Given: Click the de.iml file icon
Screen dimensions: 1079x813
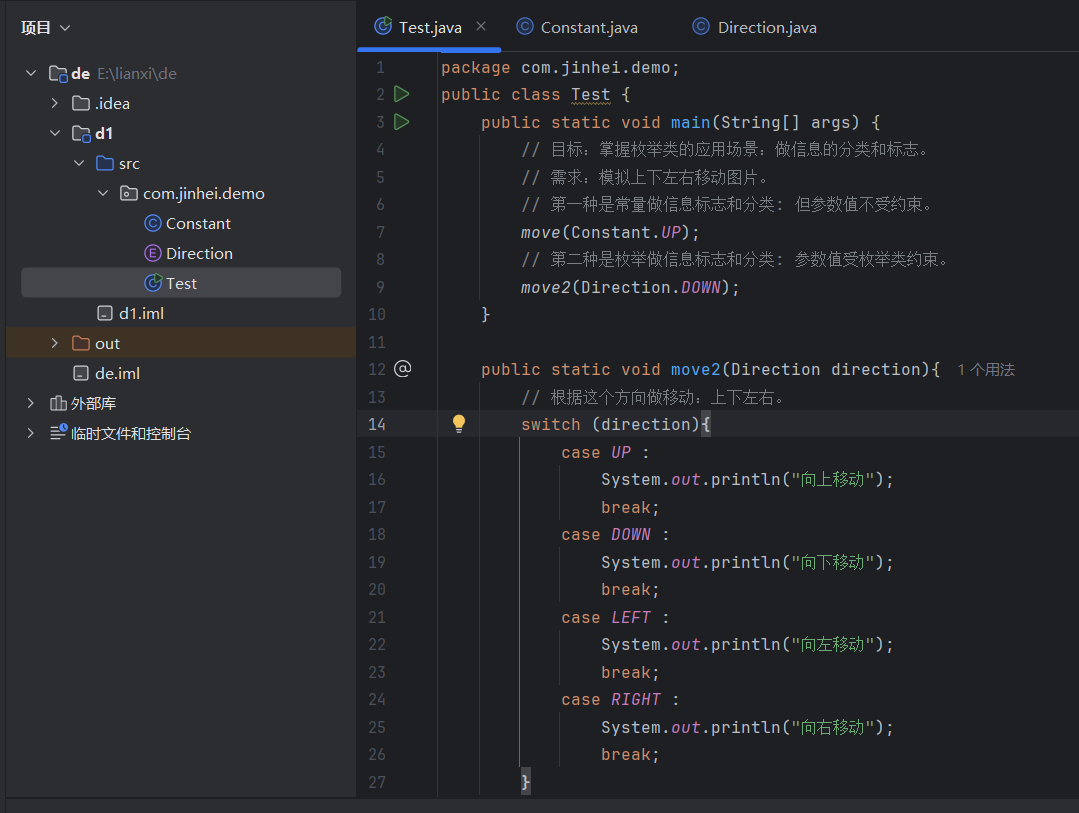Looking at the screenshot, I should pyautogui.click(x=81, y=373).
